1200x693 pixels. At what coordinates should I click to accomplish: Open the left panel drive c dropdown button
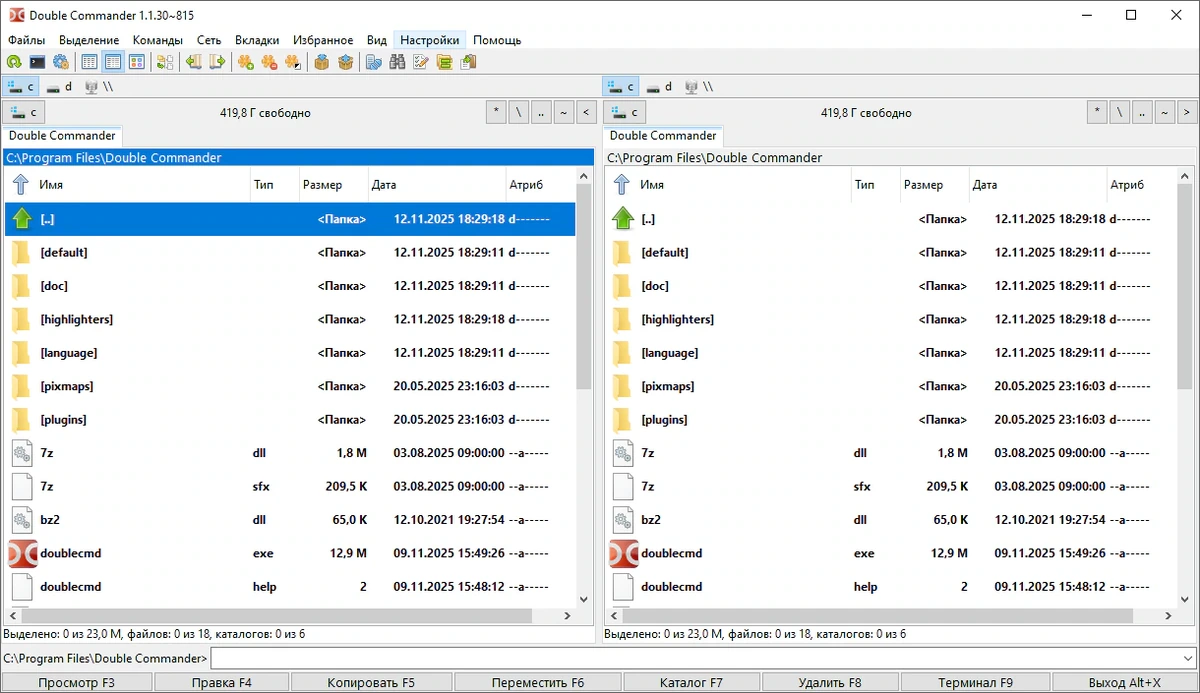(x=24, y=112)
